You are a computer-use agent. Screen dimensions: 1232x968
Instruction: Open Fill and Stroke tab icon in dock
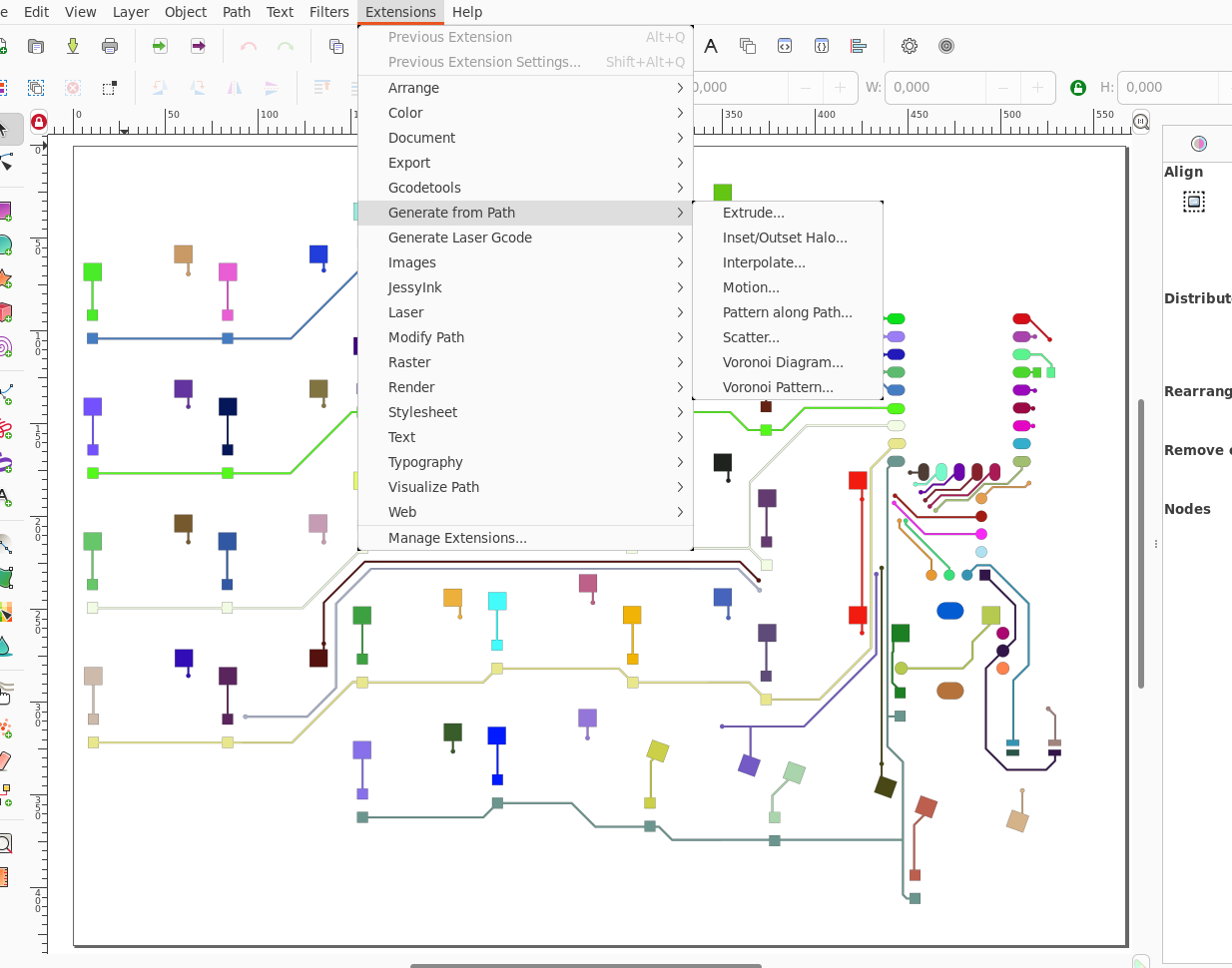(x=1199, y=144)
